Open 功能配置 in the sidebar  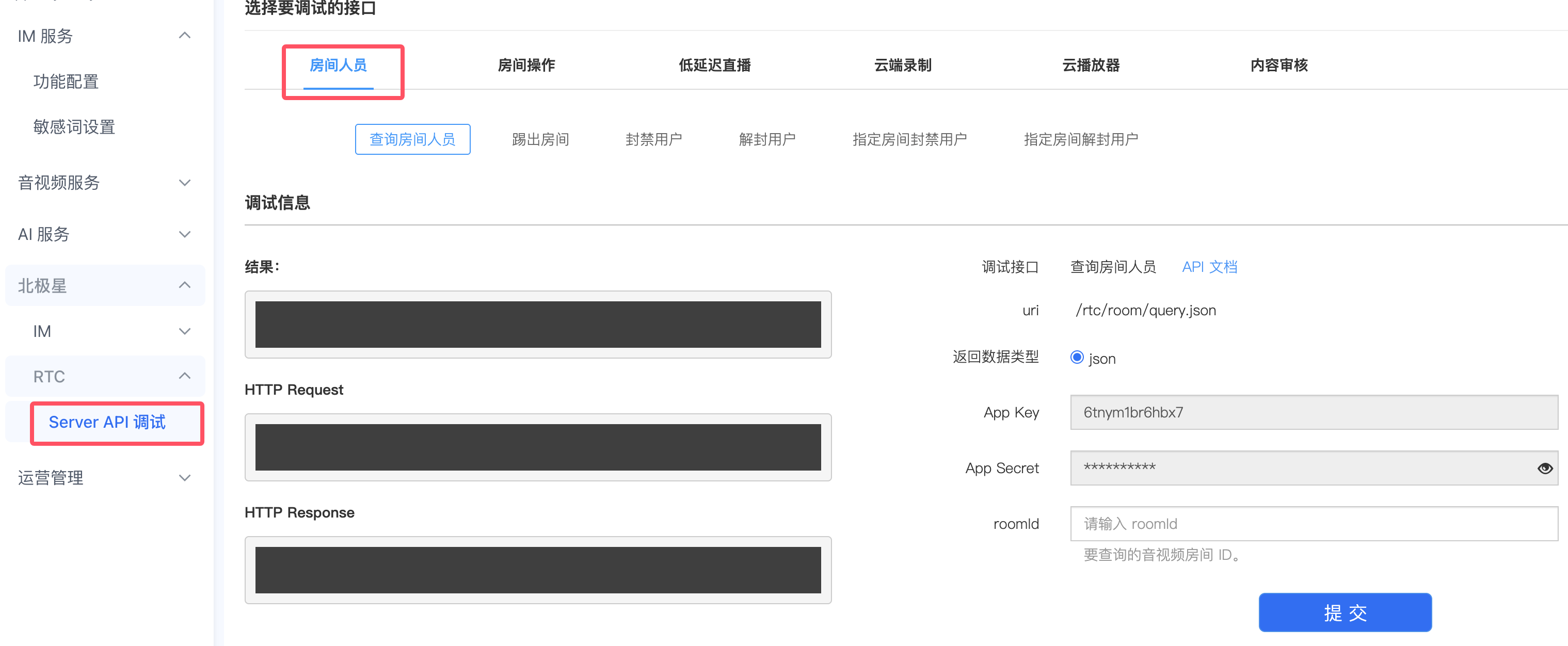click(x=66, y=82)
